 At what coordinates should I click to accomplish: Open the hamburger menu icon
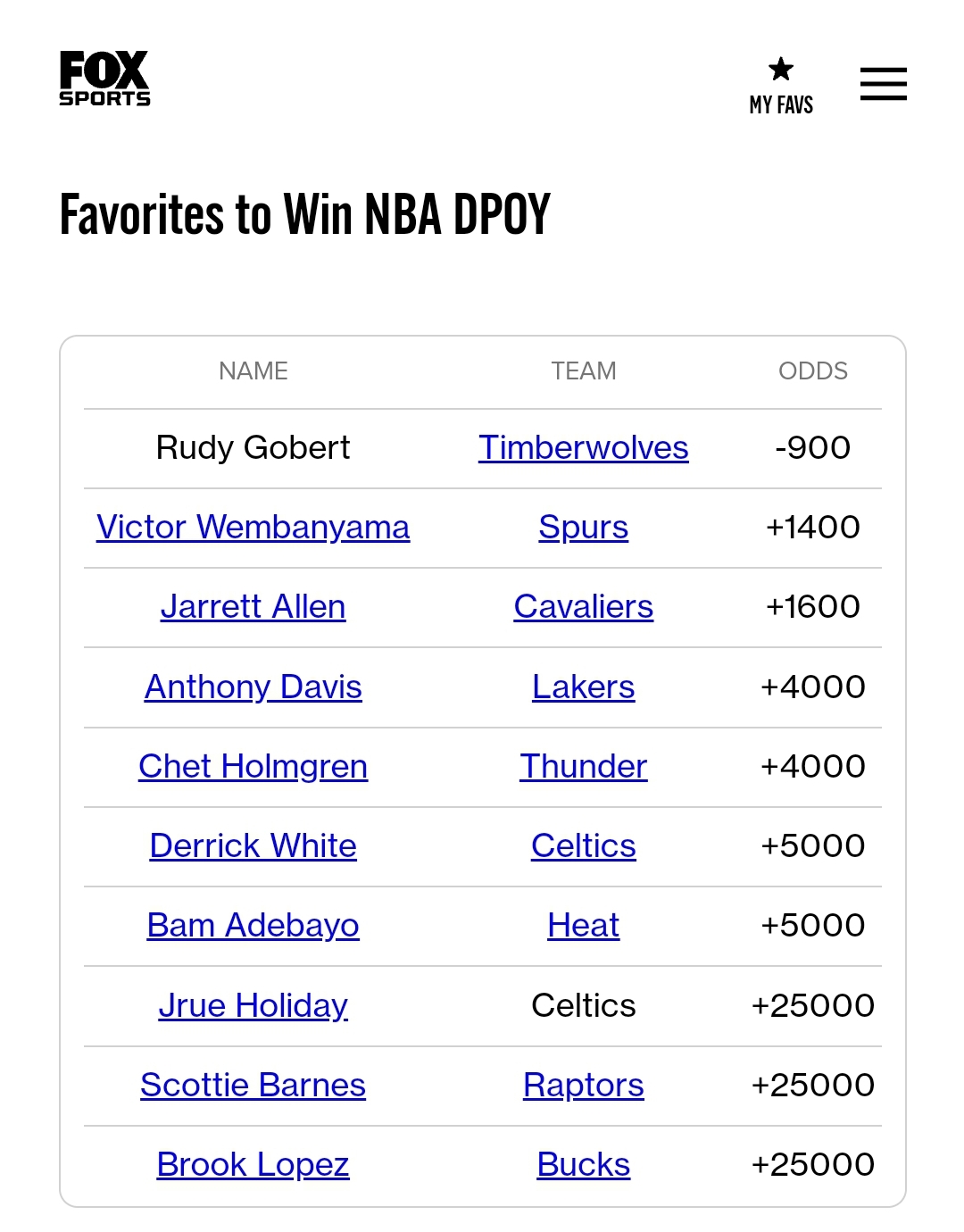883,84
